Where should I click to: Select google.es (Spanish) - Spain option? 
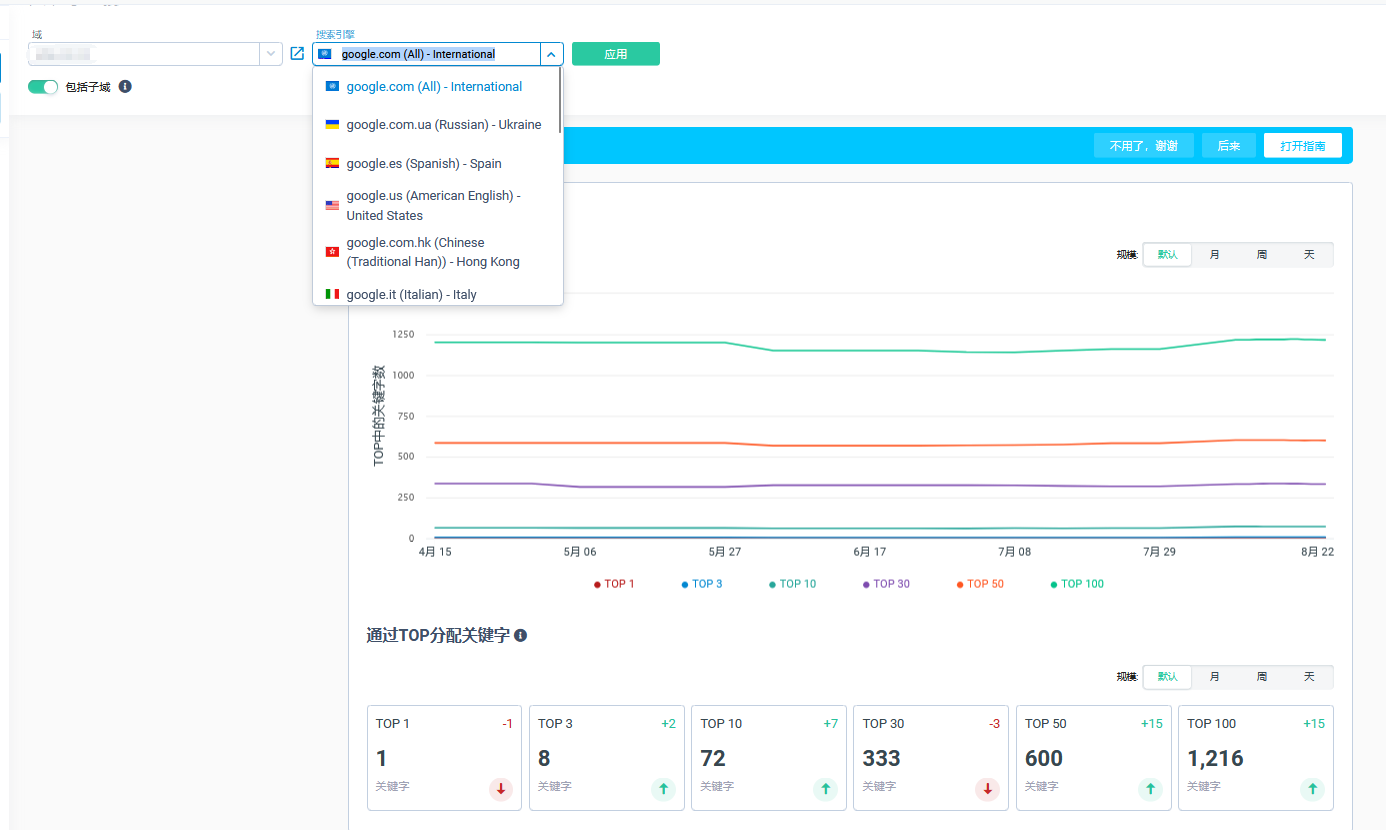point(436,163)
